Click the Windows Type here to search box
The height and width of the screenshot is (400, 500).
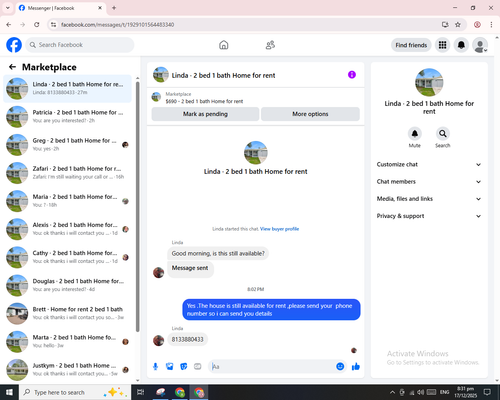coord(75,392)
